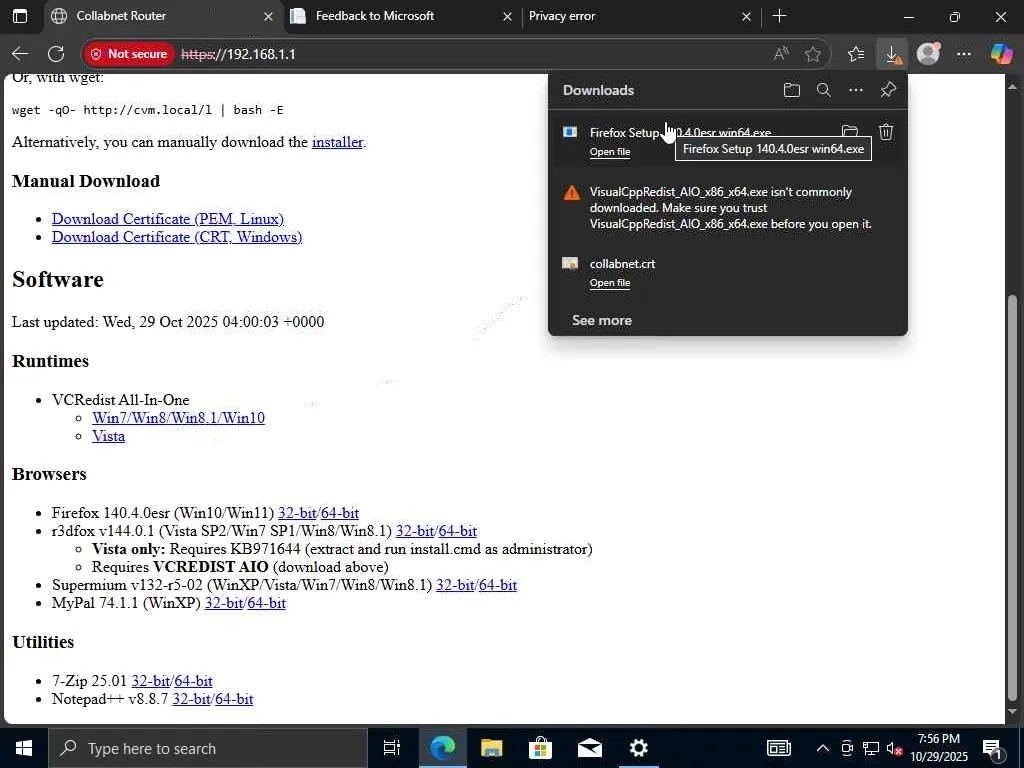Click the VisualCppRedist warning triangle icon

(x=571, y=193)
